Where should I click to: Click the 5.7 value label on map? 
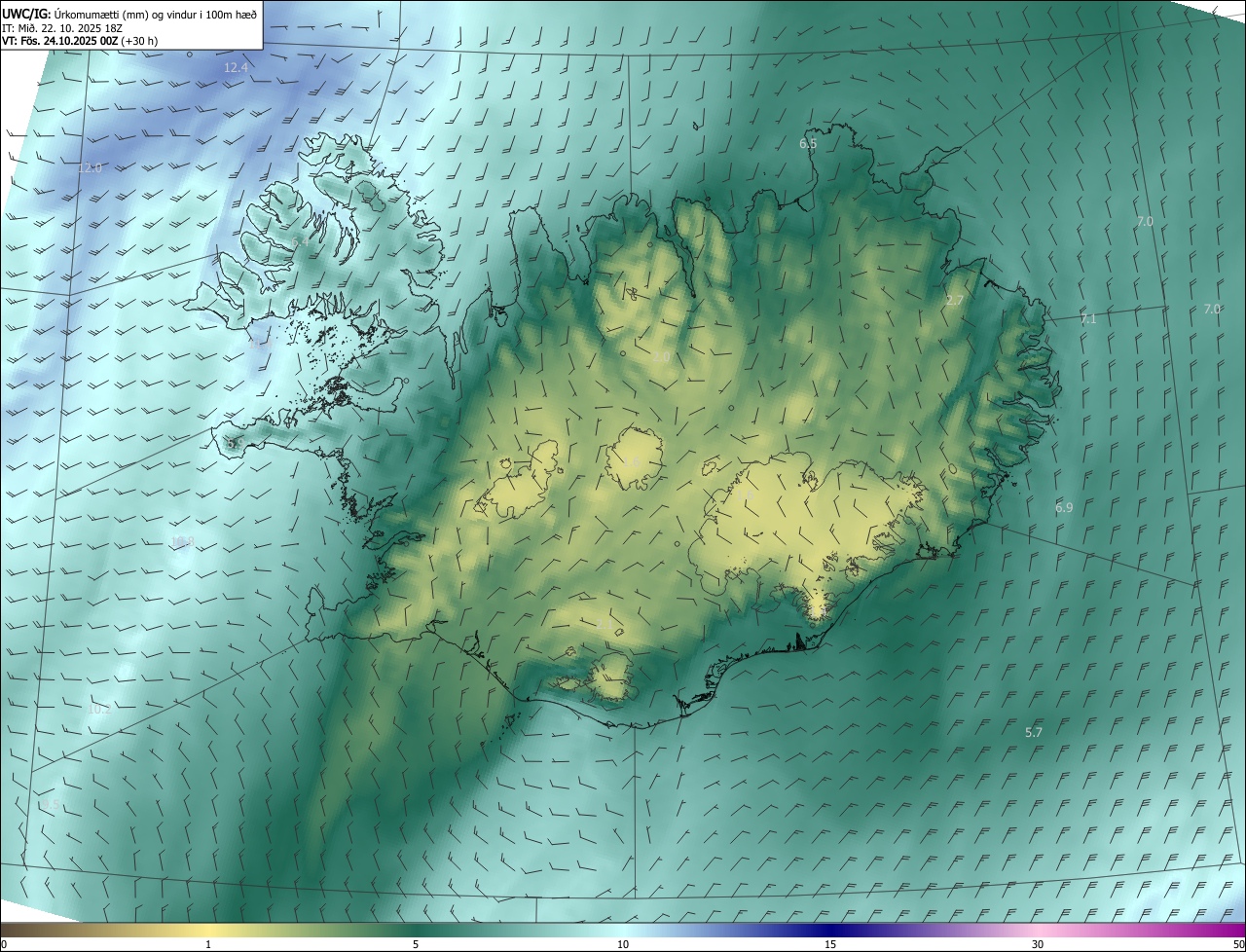[x=1034, y=732]
